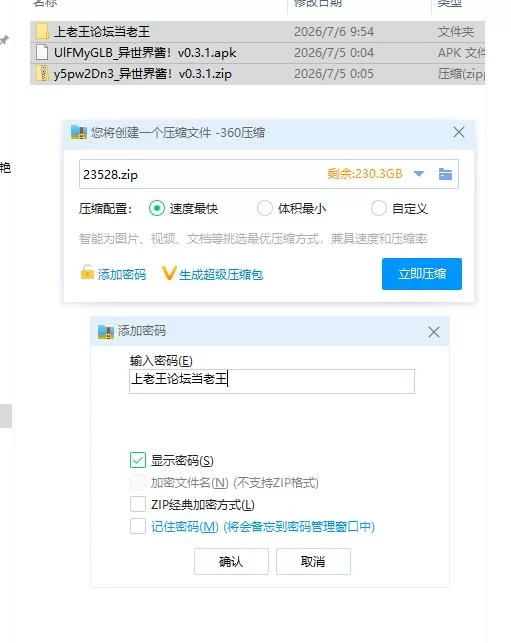Click the pin icon in left sidebar
This screenshot has width=511, height=643.
pyautogui.click(x=5, y=40)
